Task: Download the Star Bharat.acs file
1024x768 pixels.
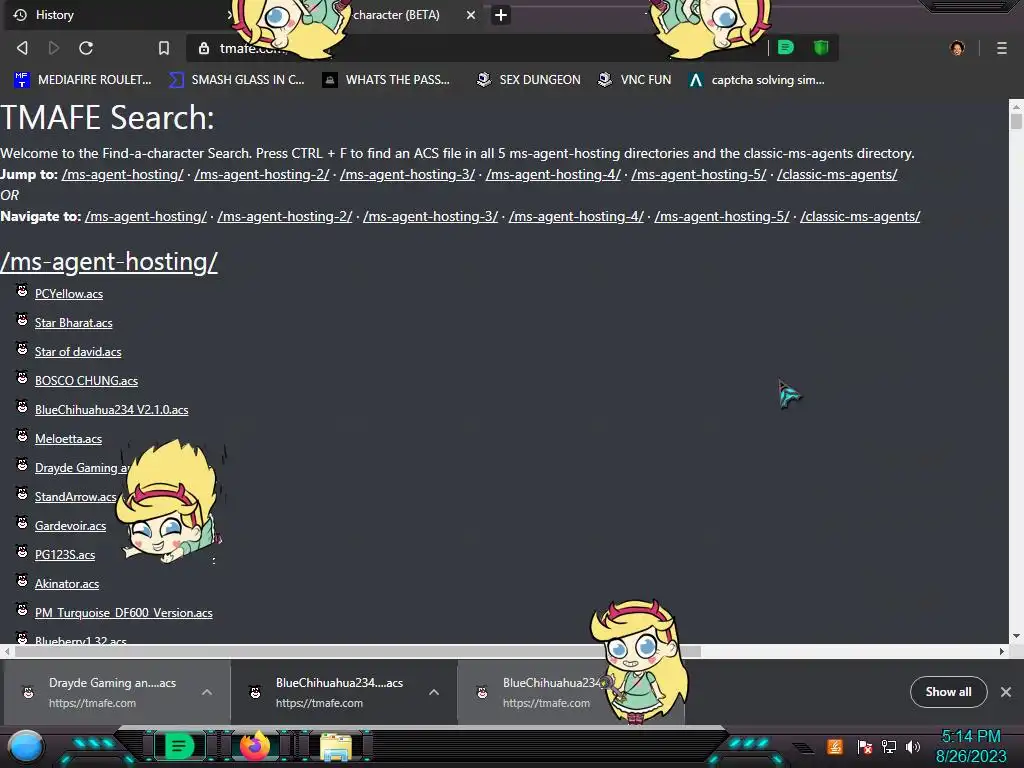Action: click(x=73, y=323)
